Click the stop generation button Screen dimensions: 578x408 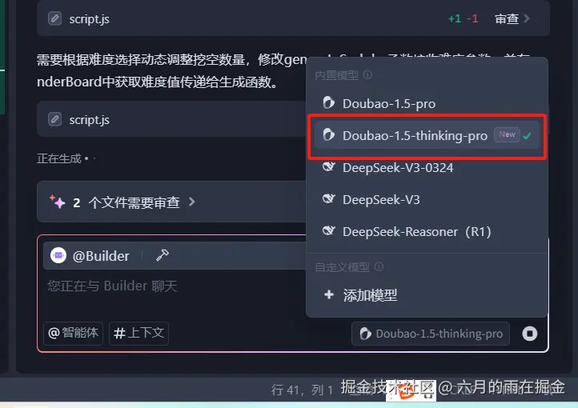[x=530, y=334]
